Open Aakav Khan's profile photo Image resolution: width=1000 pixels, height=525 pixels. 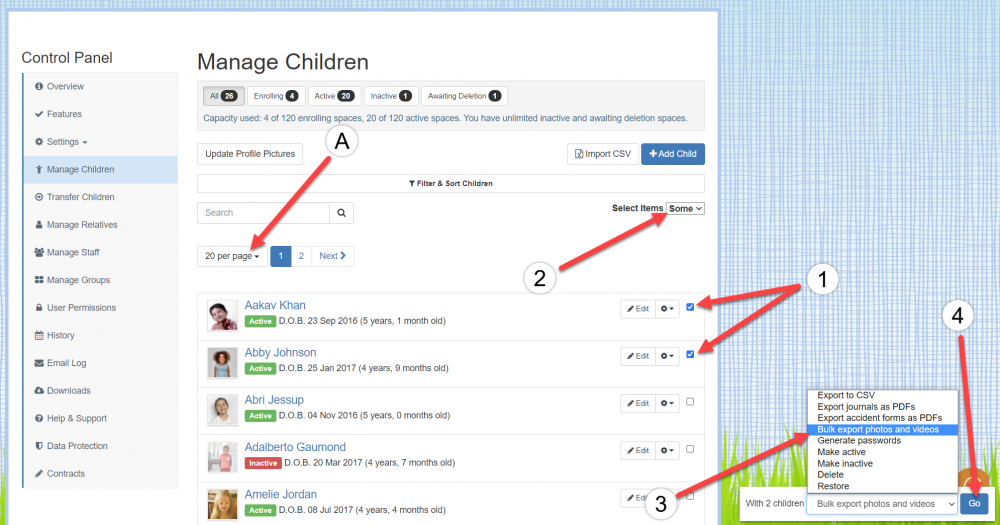[x=223, y=316]
